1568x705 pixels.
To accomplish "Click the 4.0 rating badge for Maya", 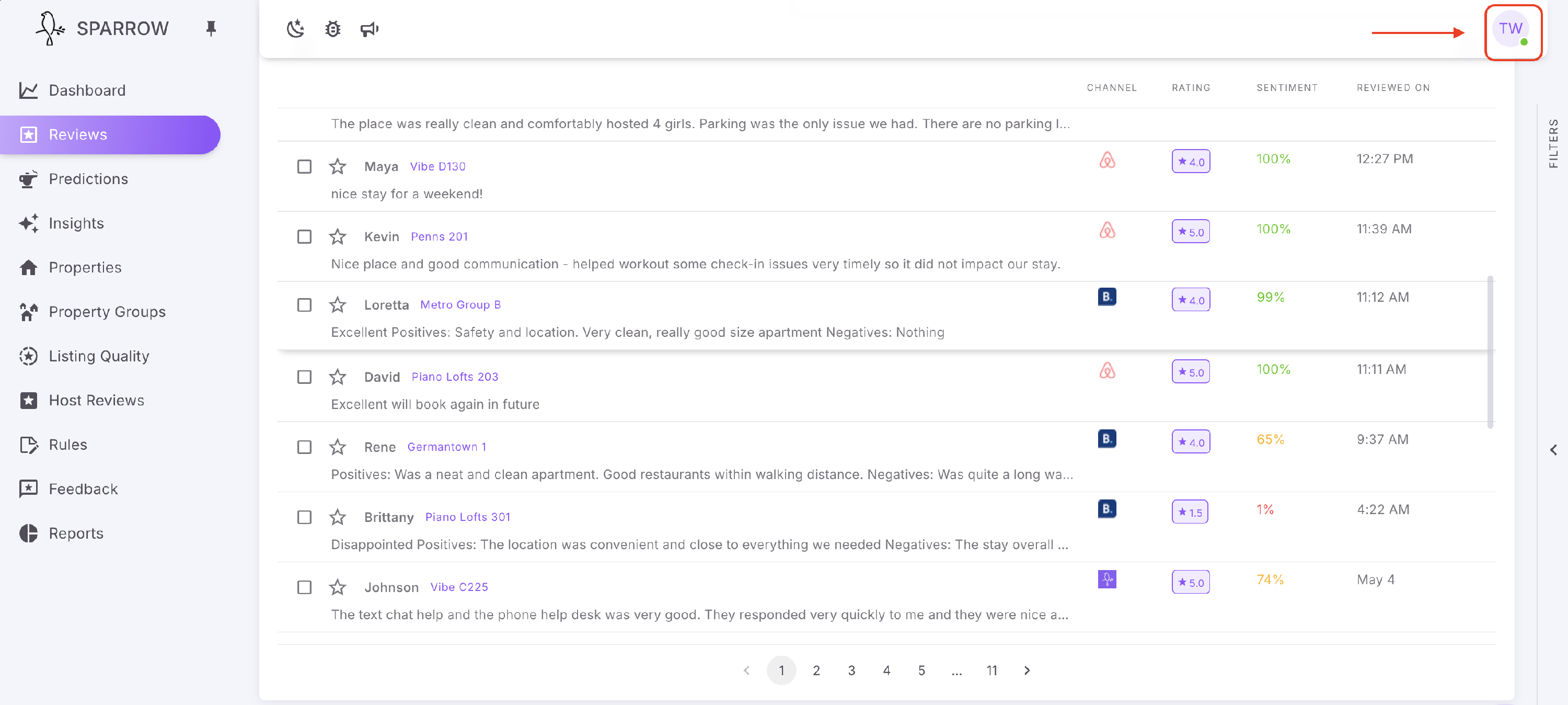I will [x=1191, y=162].
